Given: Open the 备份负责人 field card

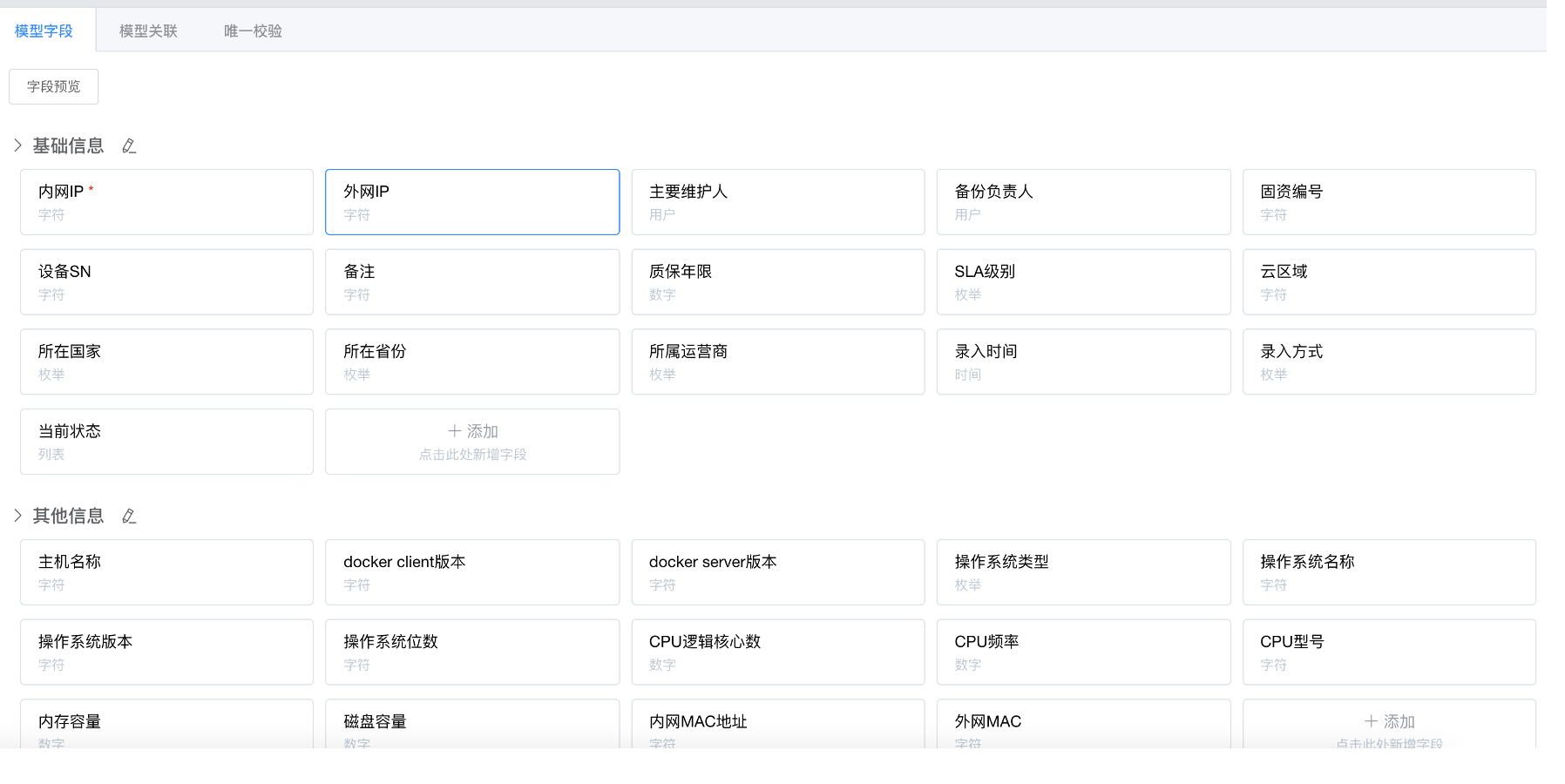Looking at the screenshot, I should pos(1084,202).
